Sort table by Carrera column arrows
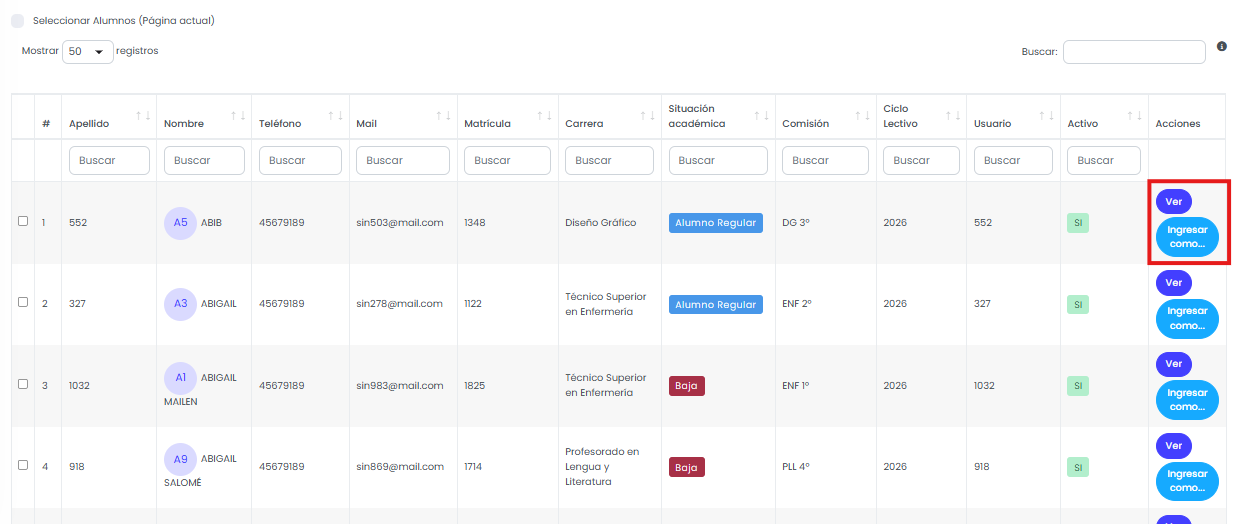Screen dimensions: 1240x524 click(648, 116)
